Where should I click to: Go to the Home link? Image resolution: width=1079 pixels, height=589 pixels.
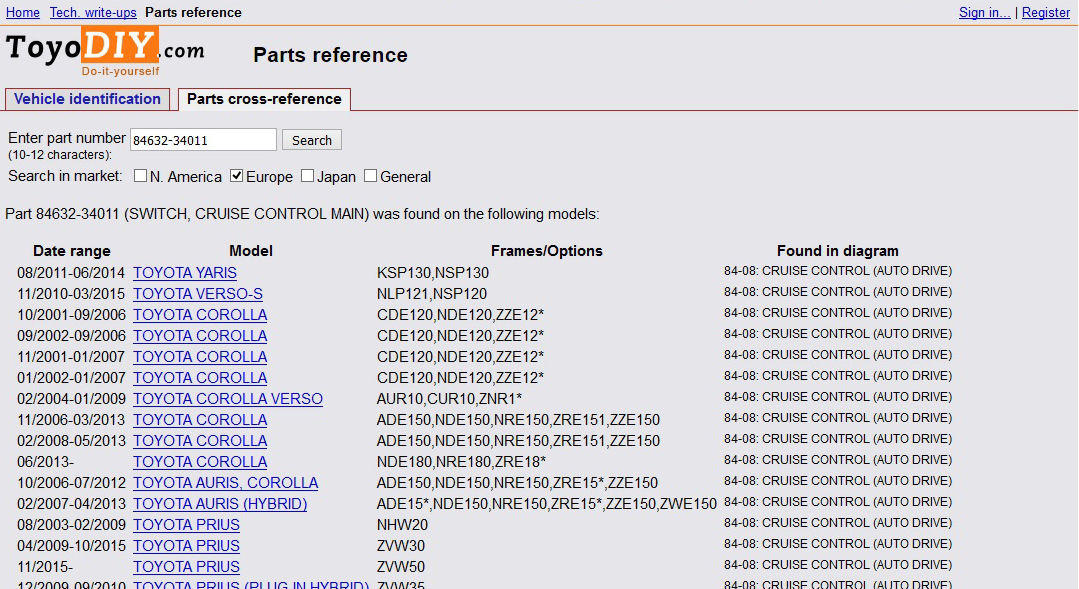[x=23, y=12]
